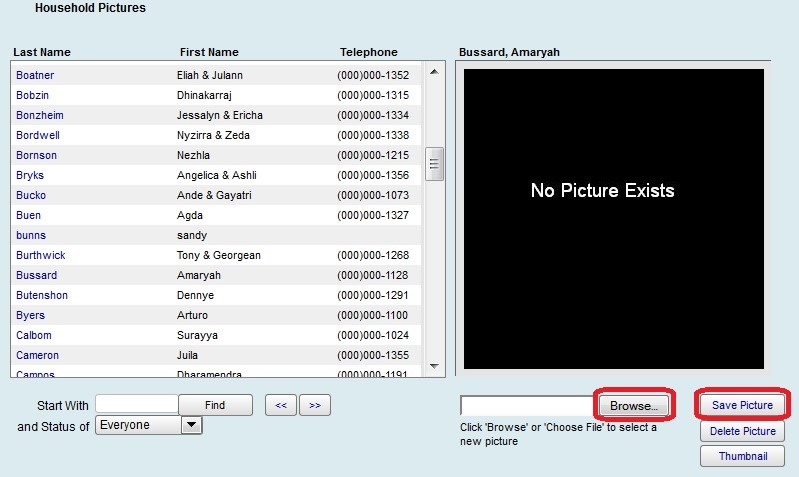Select the Butenshon household link
The height and width of the screenshot is (477, 799).
(42, 296)
